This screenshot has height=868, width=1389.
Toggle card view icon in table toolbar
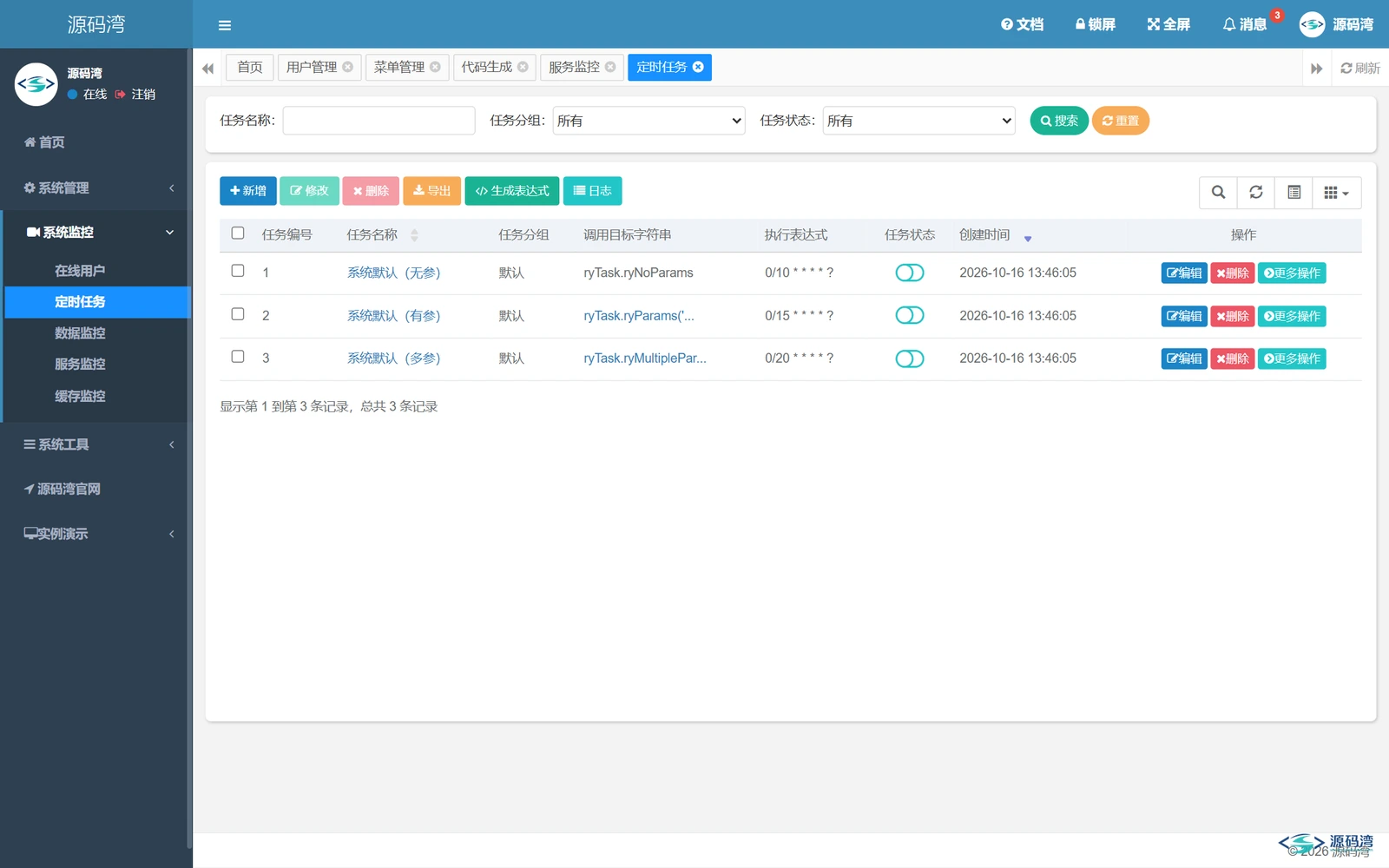click(x=1294, y=193)
